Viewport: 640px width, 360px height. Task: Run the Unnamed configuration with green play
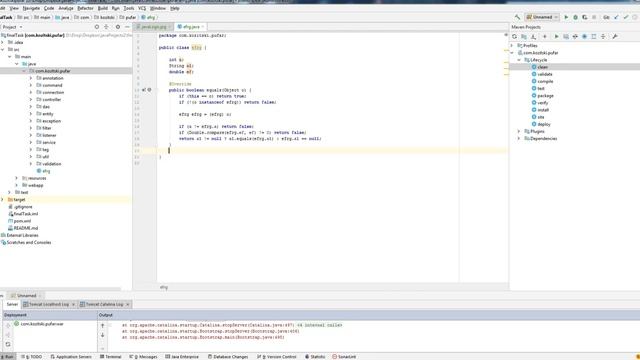pyautogui.click(x=566, y=17)
